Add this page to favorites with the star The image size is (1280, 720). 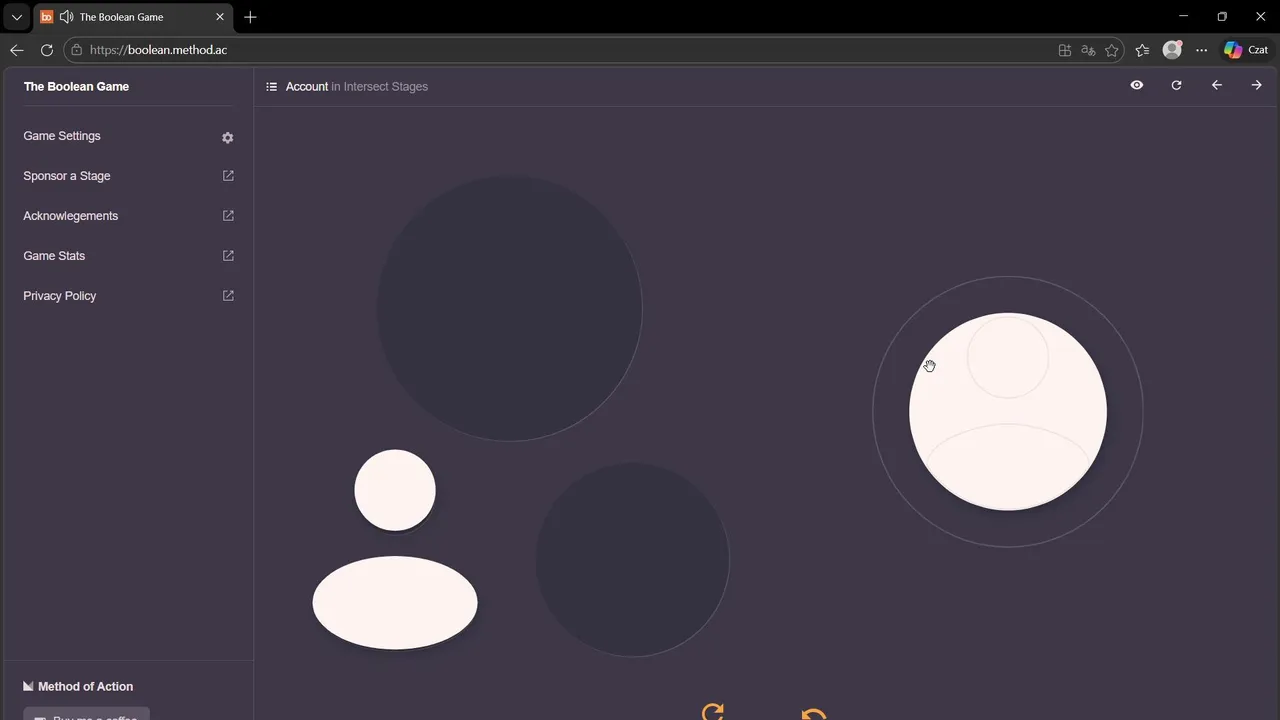1112,50
